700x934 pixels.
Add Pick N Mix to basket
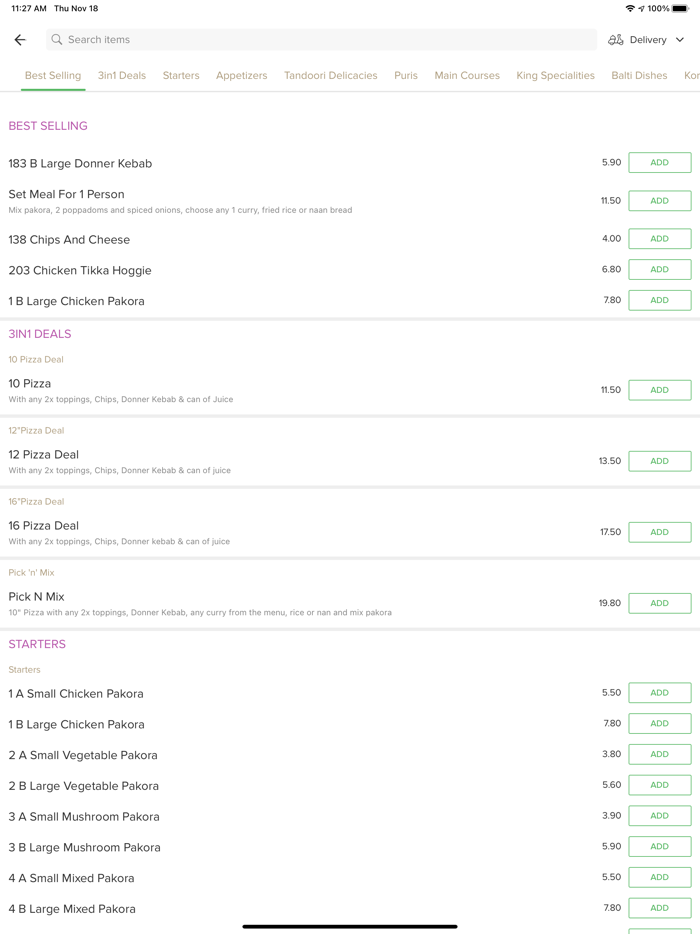coord(659,603)
